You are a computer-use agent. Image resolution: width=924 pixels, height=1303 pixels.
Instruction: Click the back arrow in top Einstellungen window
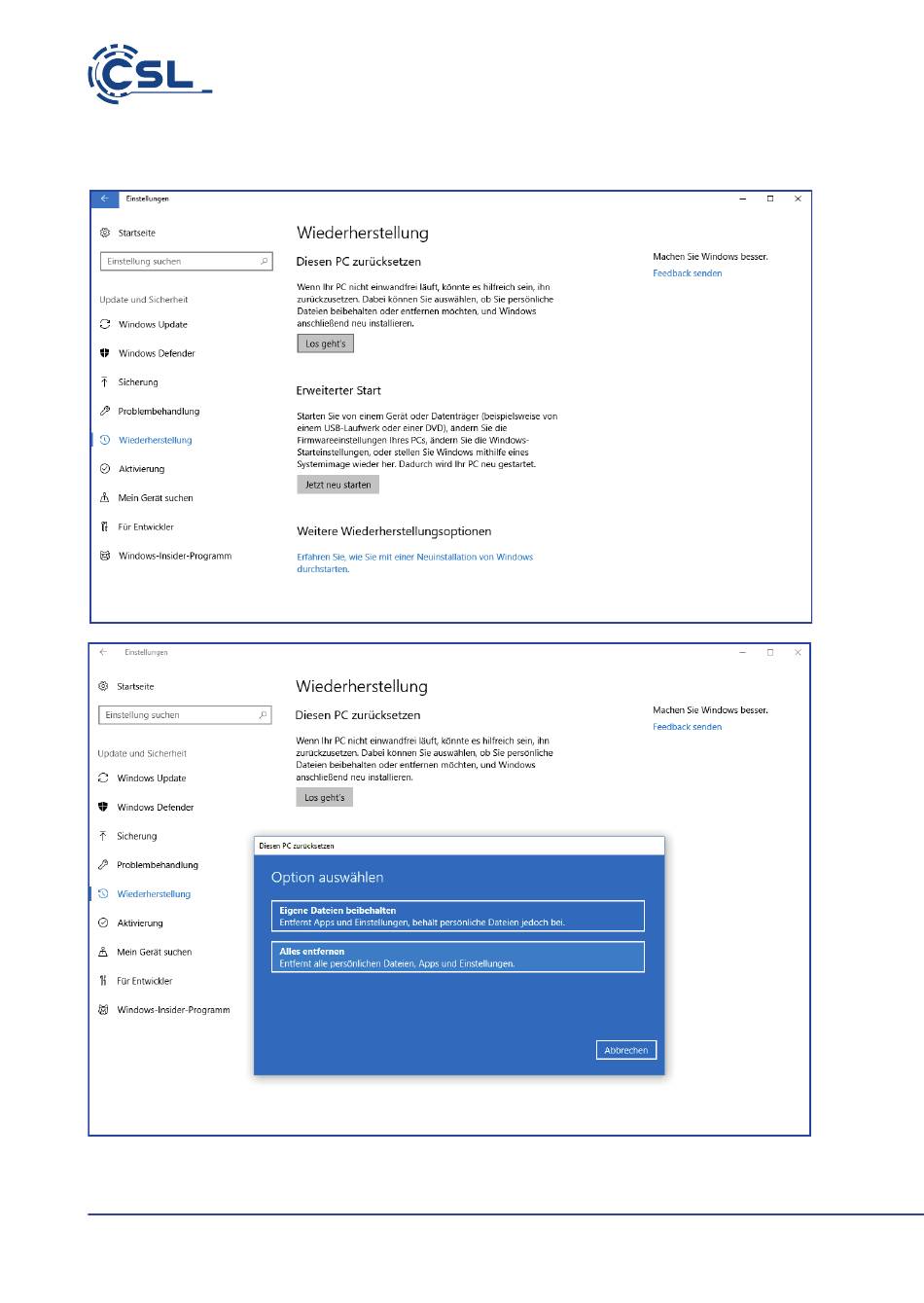pyautogui.click(x=105, y=199)
